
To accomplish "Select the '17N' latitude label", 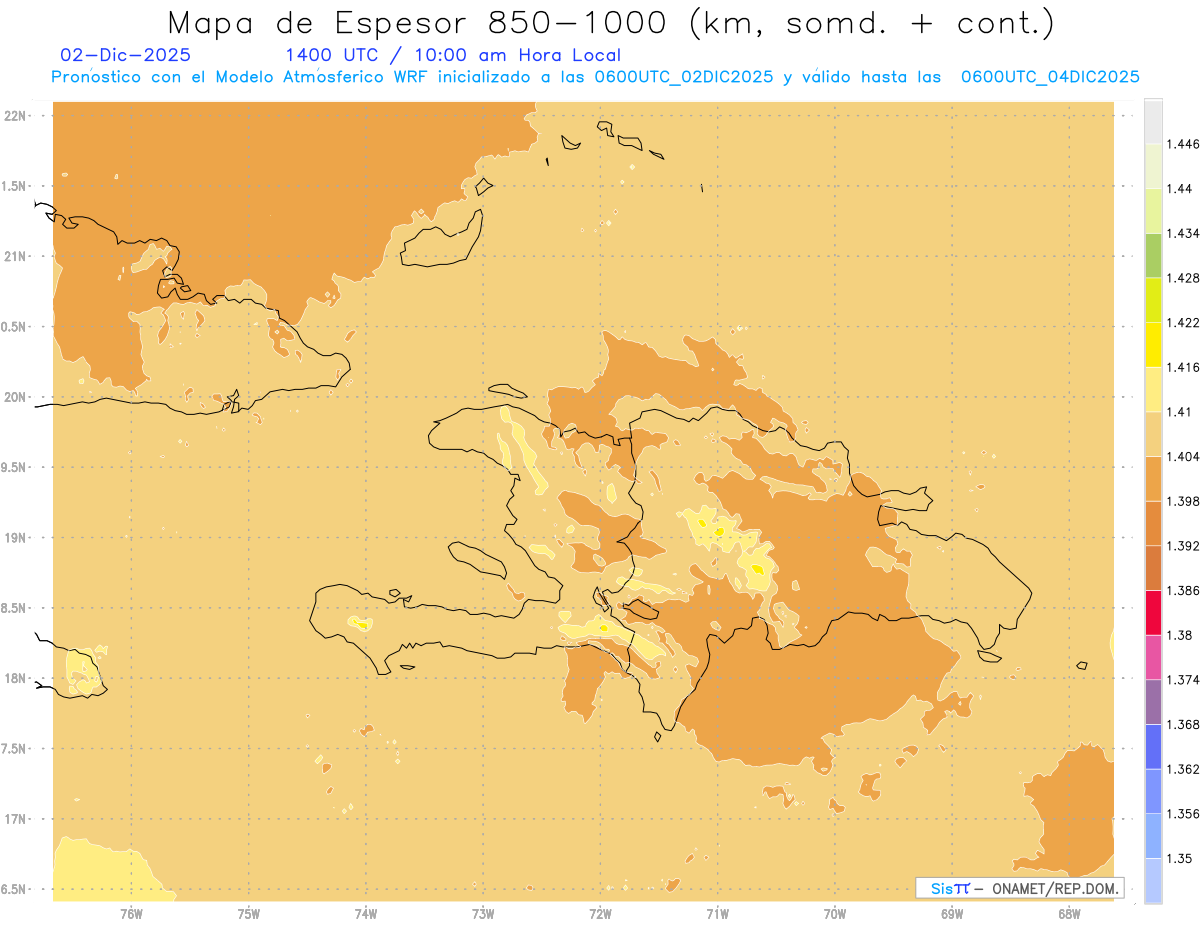I will click(15, 819).
